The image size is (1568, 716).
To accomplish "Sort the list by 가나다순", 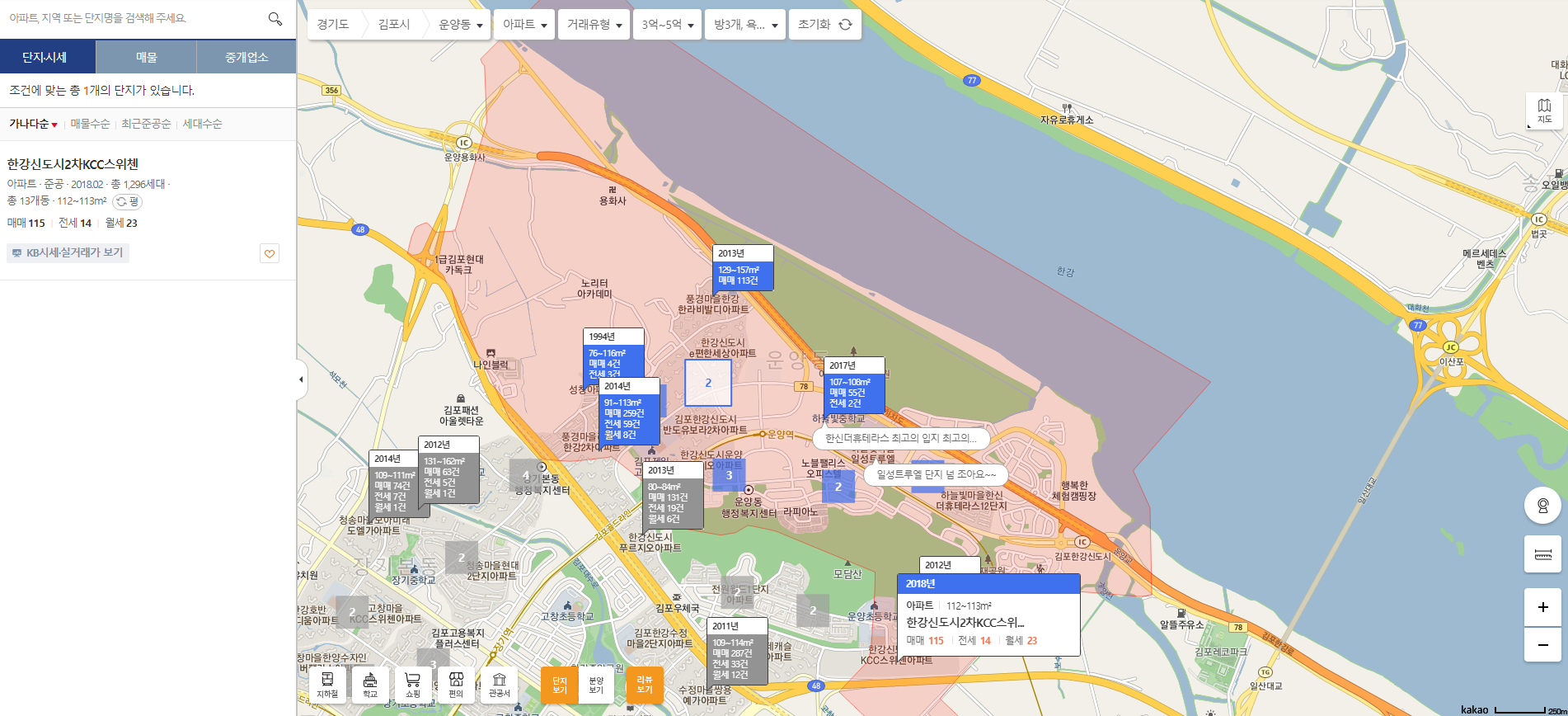I will 33,124.
